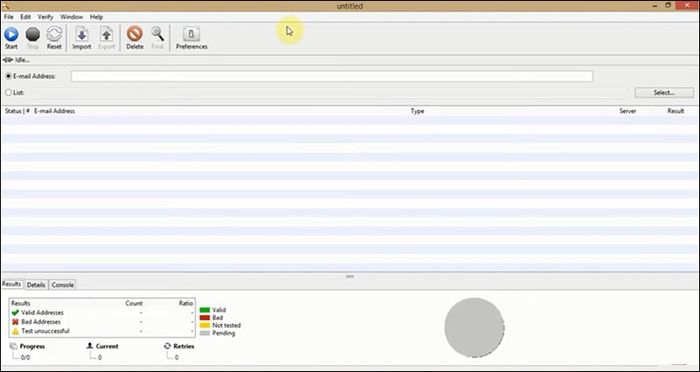
Task: Click the Delete toolbar icon
Action: pos(134,34)
